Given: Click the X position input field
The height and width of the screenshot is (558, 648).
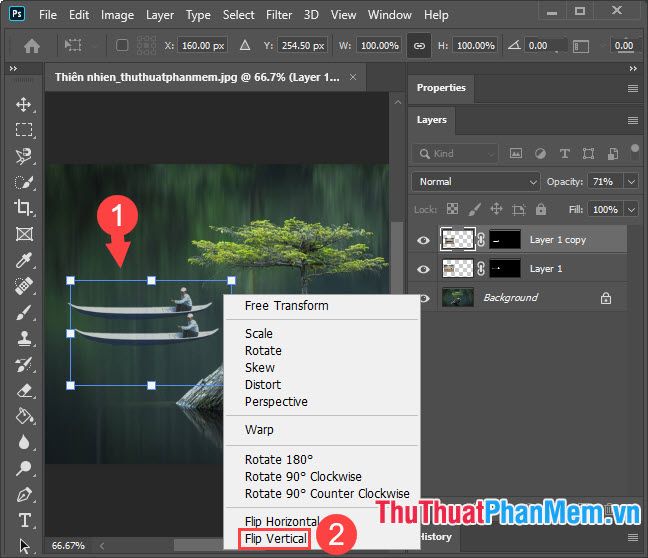Looking at the screenshot, I should coord(203,45).
